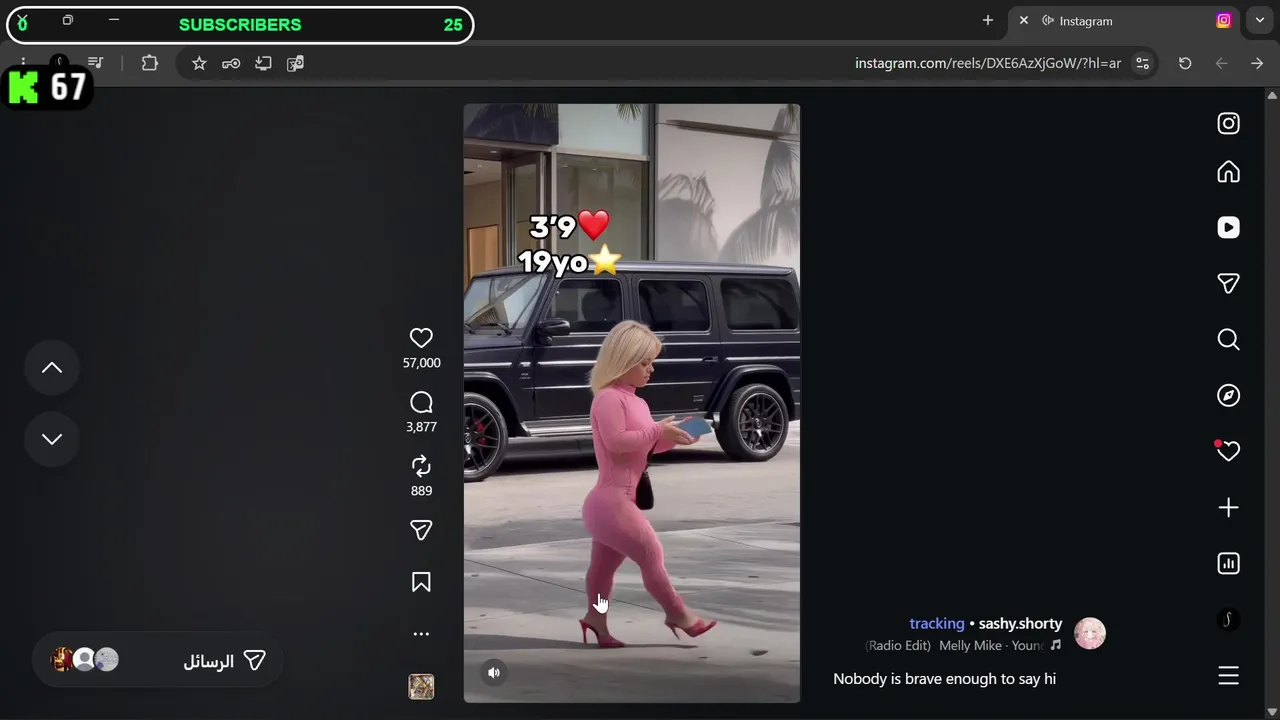Click the 889 reposts count
The width and height of the screenshot is (1280, 720).
tap(421, 491)
